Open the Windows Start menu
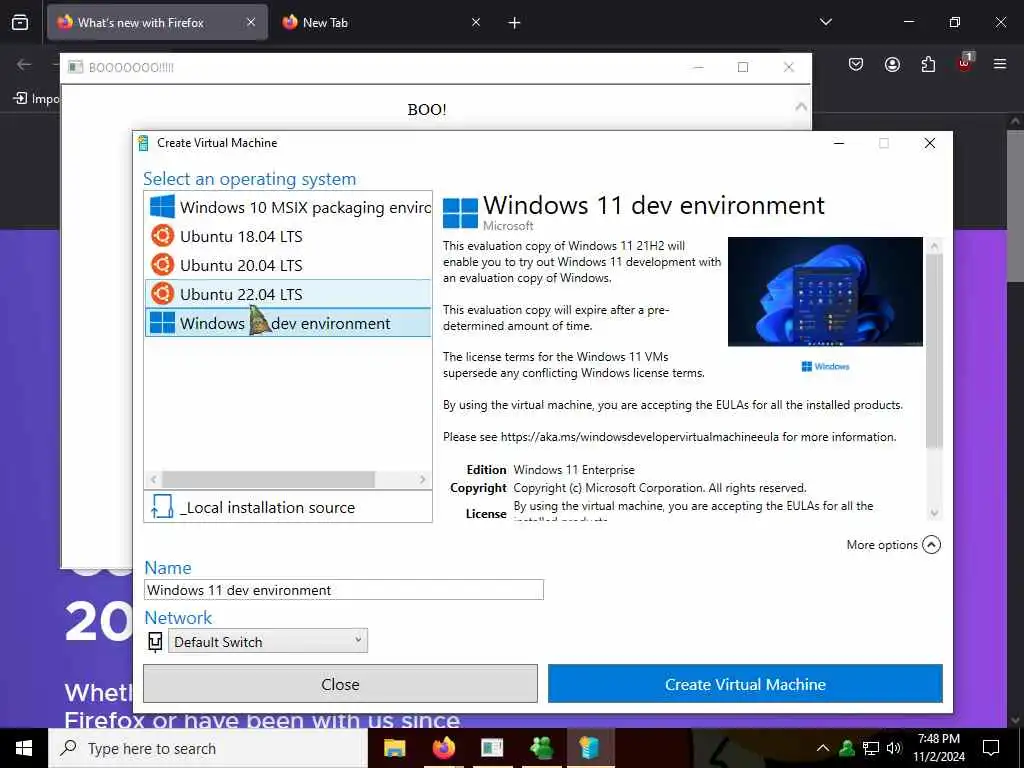Viewport: 1024px width, 768px height. coord(24,748)
